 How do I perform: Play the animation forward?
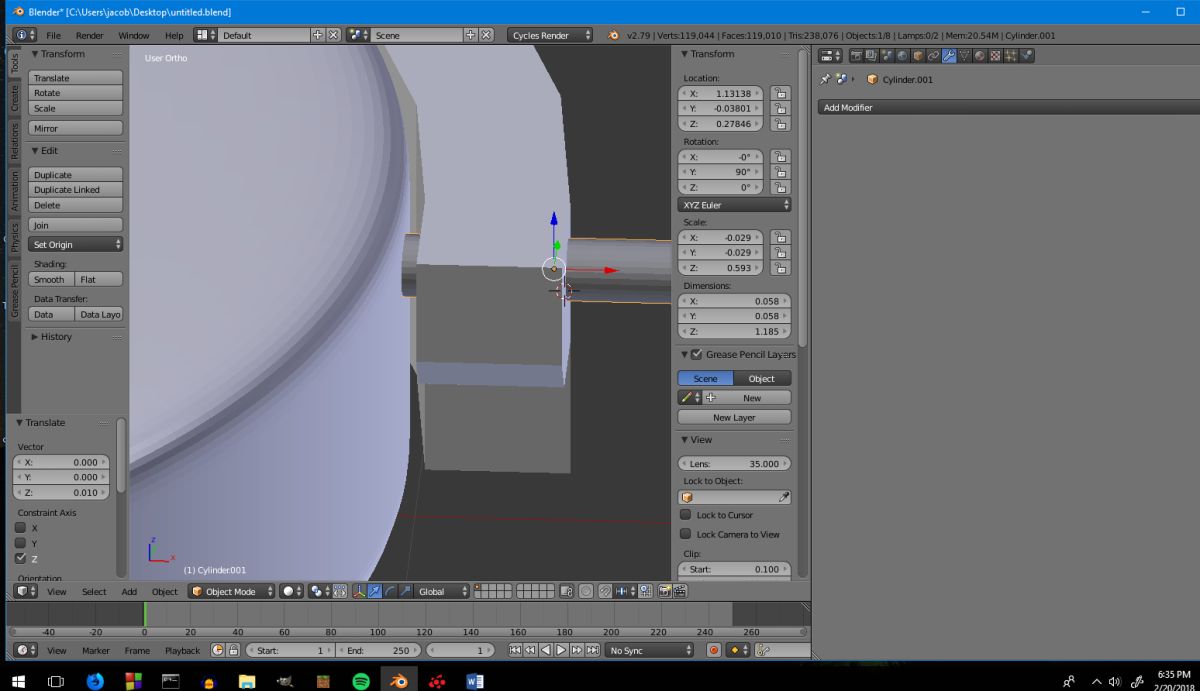pos(561,650)
